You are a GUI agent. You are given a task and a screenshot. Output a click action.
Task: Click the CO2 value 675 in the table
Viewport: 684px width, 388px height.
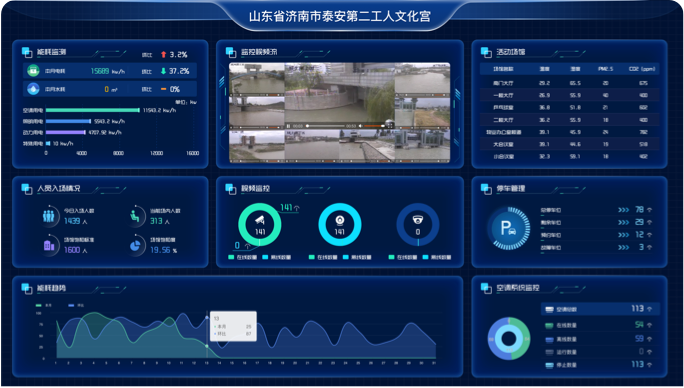[643, 83]
